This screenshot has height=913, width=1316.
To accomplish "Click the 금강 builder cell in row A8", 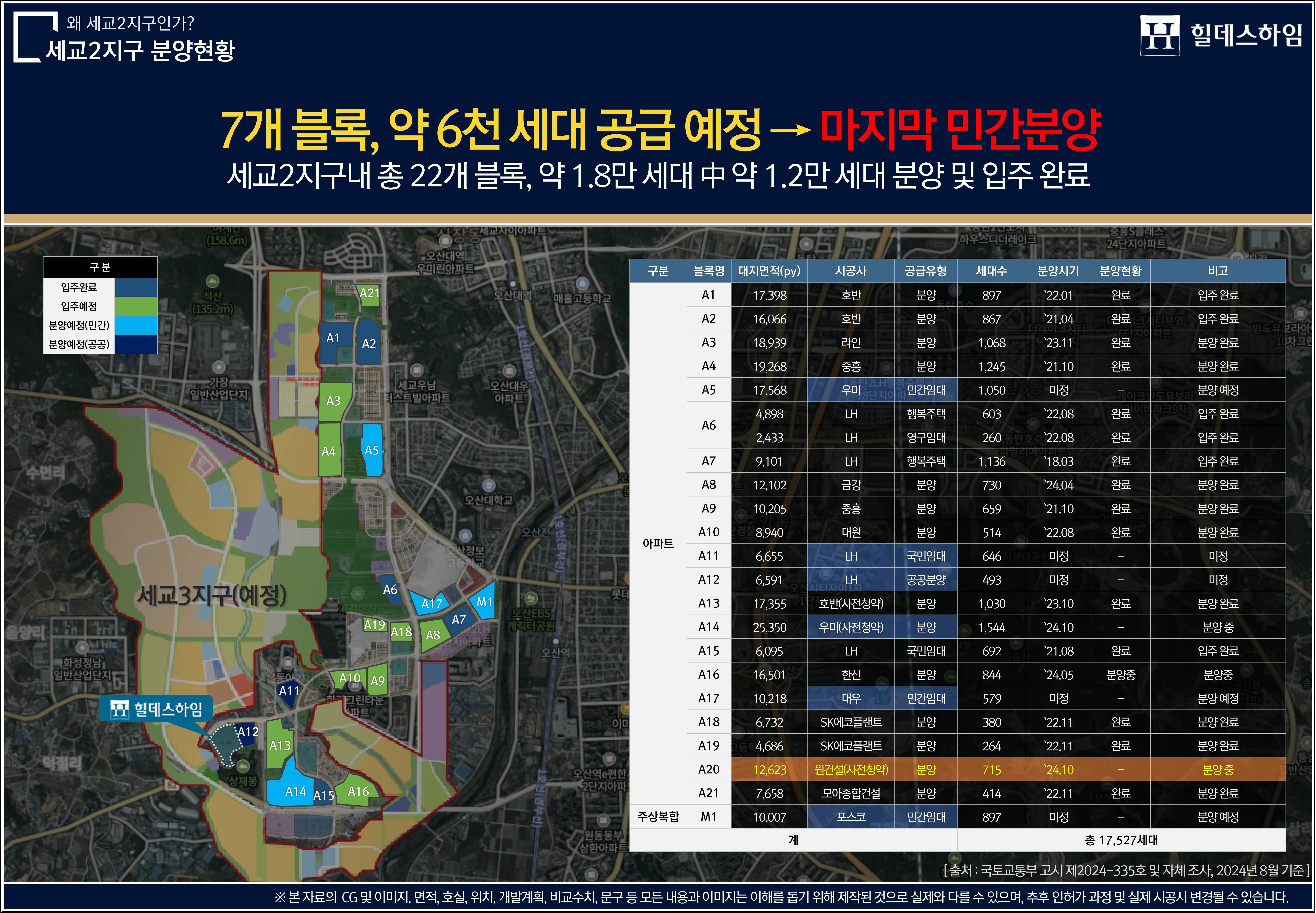I will pyautogui.click(x=851, y=484).
